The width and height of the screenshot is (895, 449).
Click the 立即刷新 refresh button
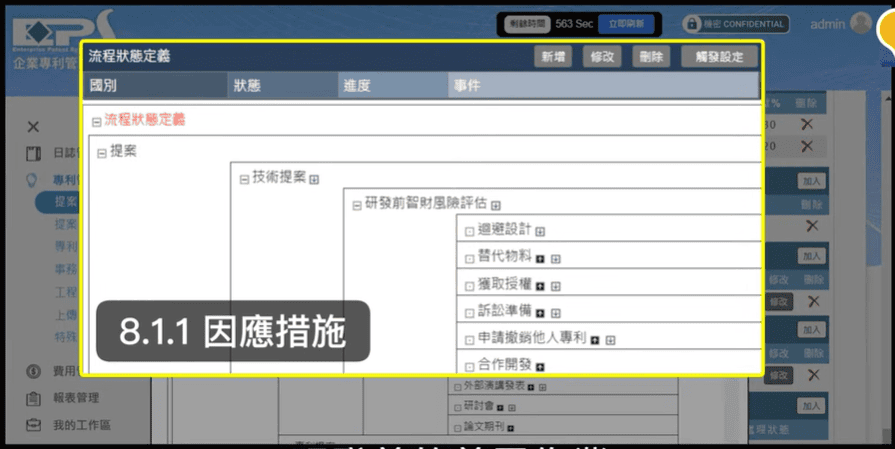click(627, 23)
